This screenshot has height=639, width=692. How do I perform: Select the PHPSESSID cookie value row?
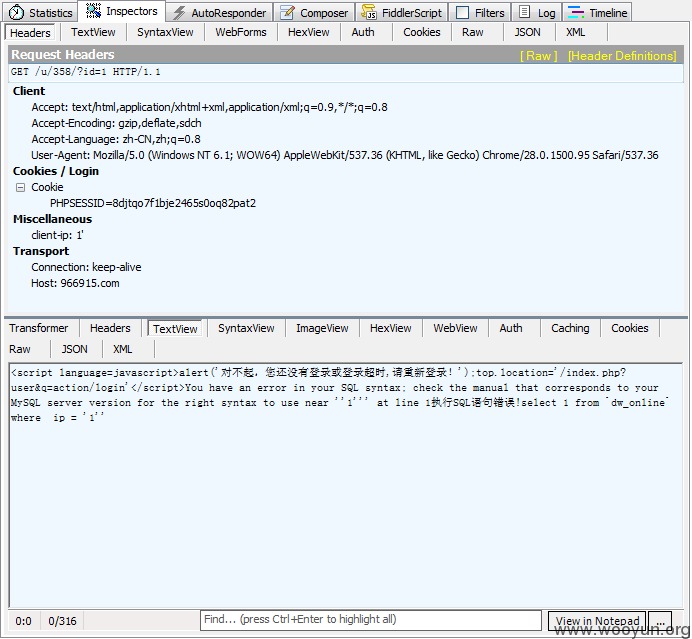tap(153, 203)
